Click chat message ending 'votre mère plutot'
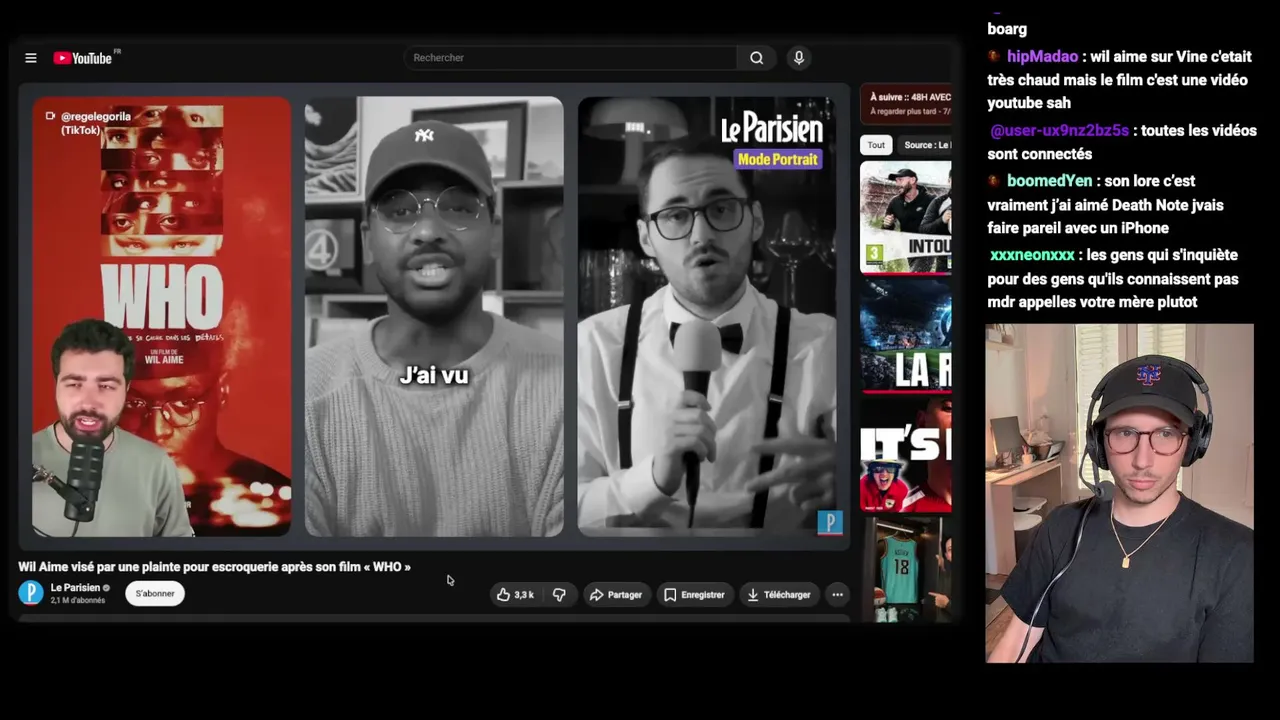 point(1114,279)
